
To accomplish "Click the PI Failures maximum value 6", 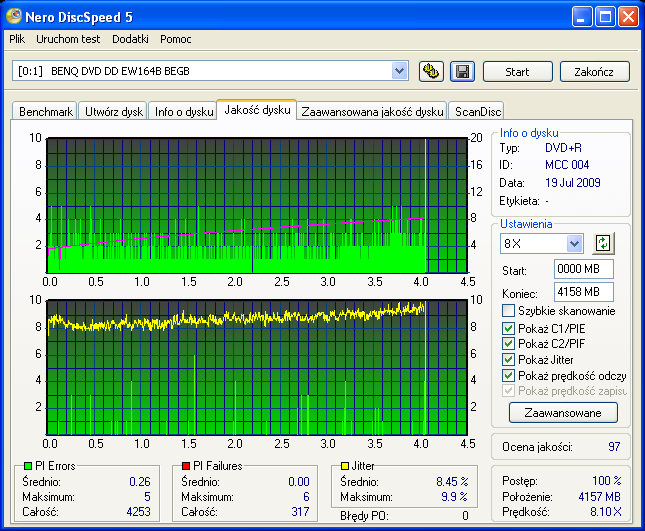I will [306, 496].
